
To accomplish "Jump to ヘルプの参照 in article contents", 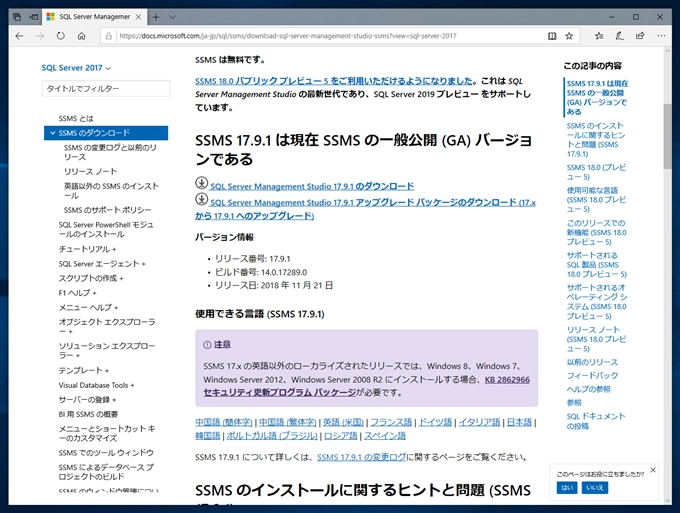I will [x=588, y=389].
